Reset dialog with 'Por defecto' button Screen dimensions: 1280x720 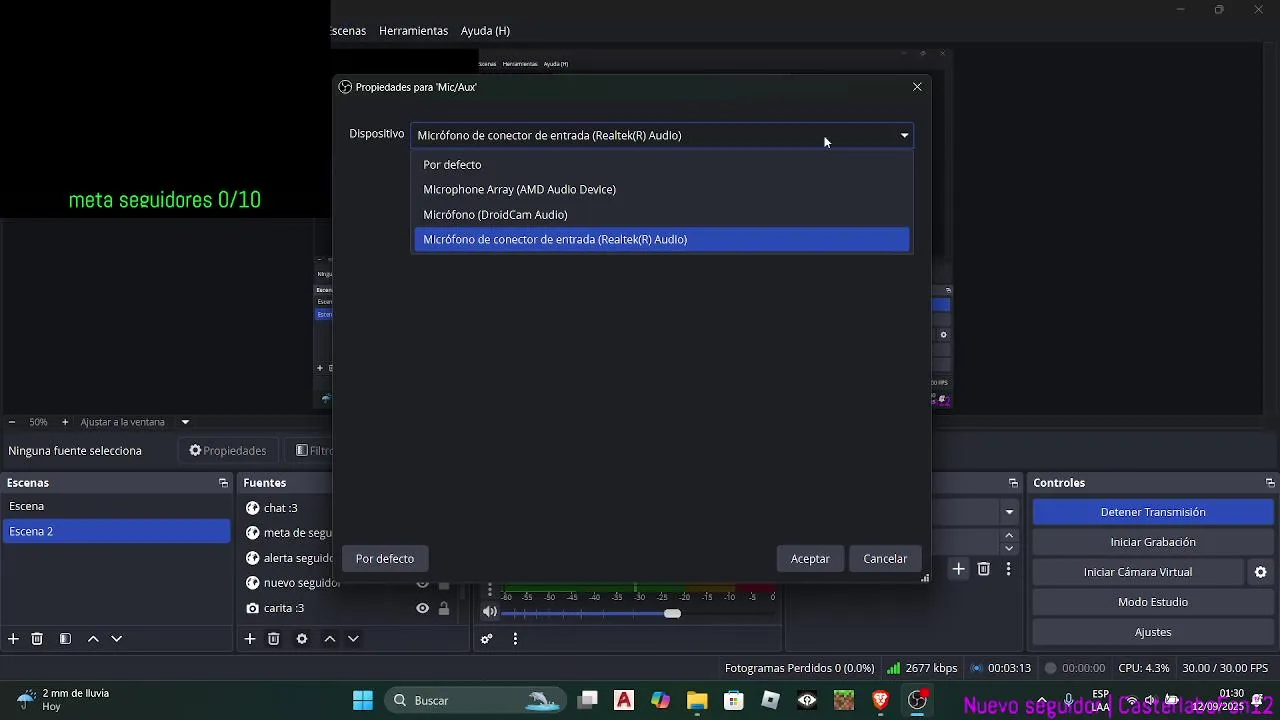385,559
